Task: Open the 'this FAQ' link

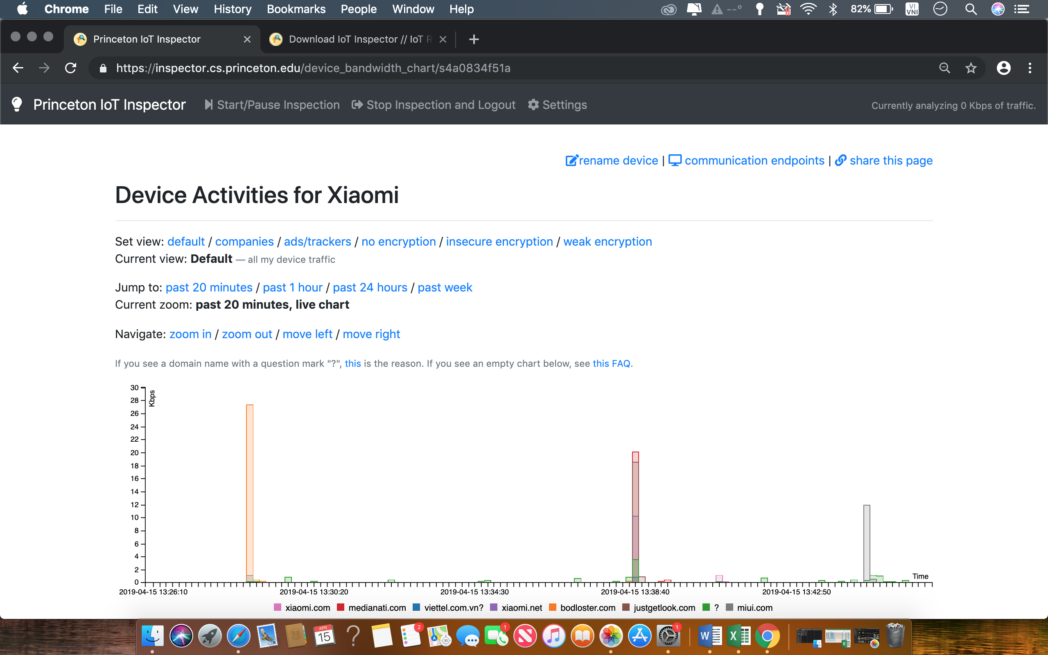Action: 612,364
